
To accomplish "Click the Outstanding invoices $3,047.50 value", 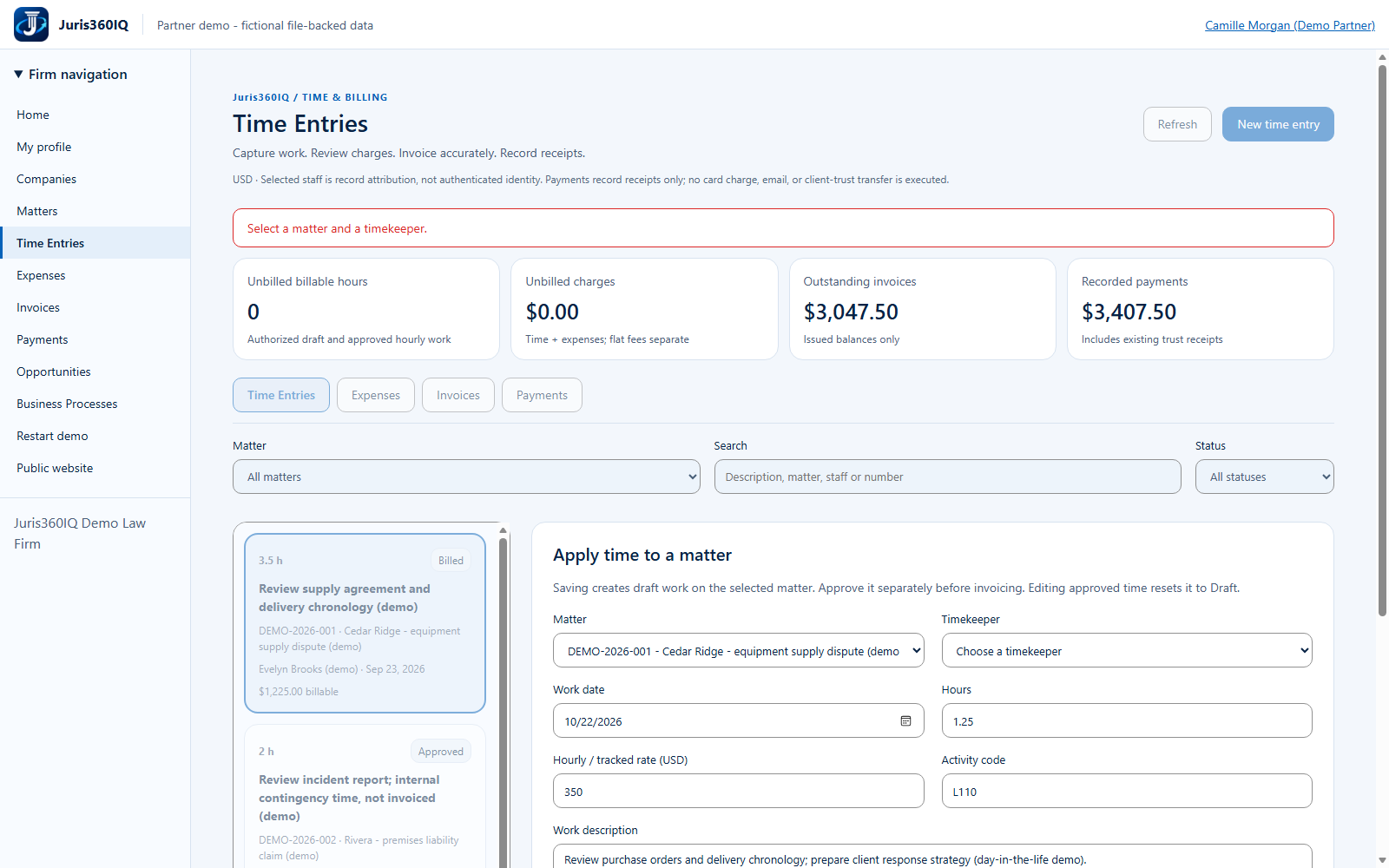I will (x=851, y=312).
